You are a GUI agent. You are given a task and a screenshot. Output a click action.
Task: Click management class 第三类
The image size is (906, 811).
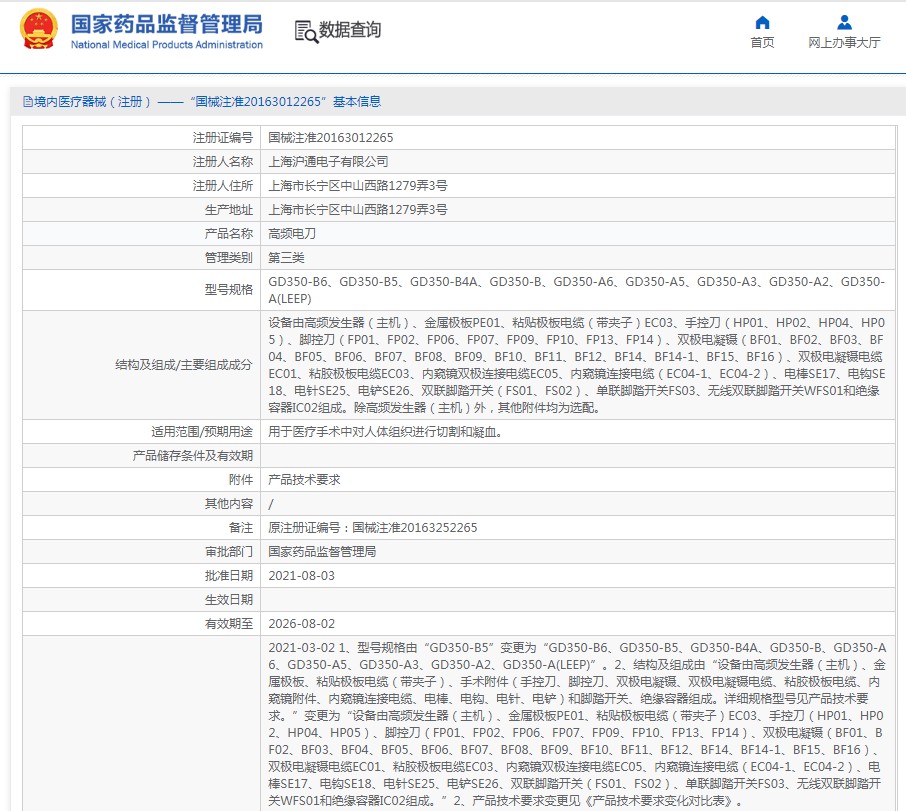(286, 258)
